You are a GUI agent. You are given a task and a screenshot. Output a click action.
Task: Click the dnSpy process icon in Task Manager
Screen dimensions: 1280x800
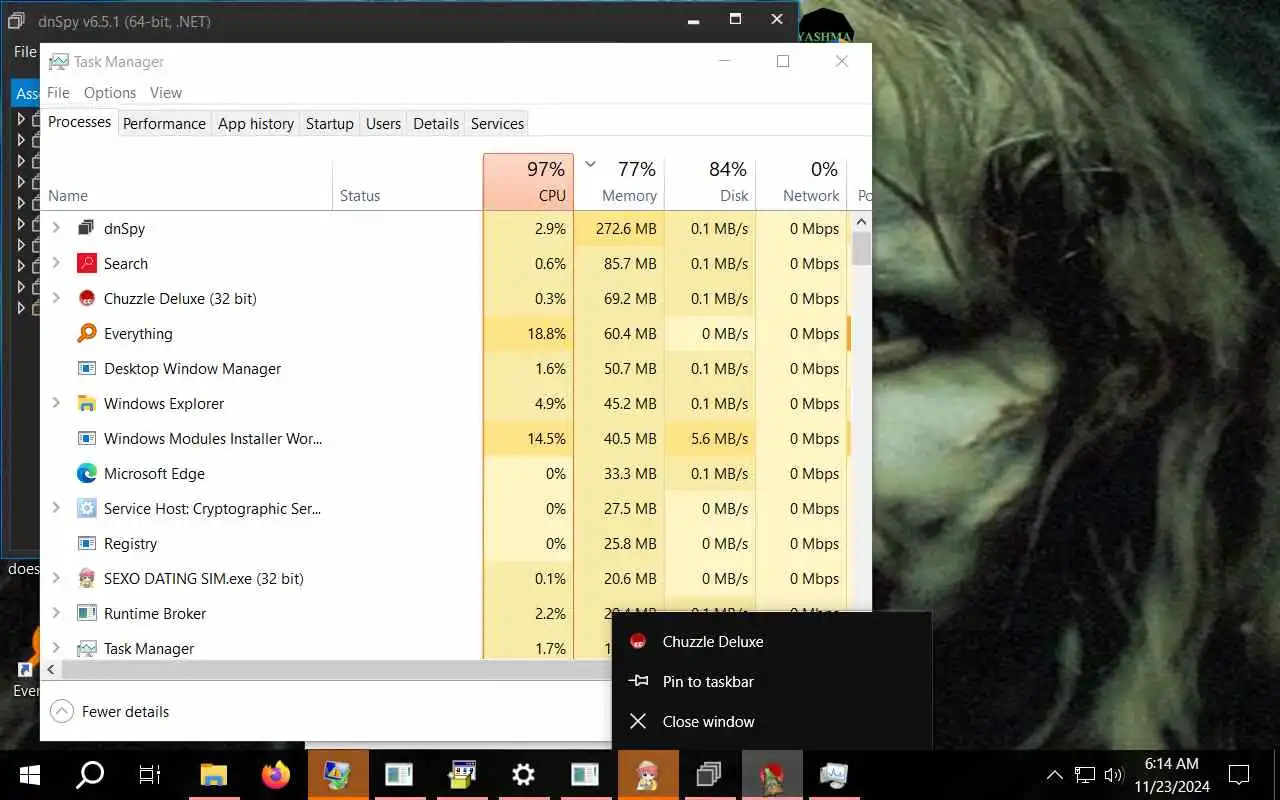click(86, 228)
